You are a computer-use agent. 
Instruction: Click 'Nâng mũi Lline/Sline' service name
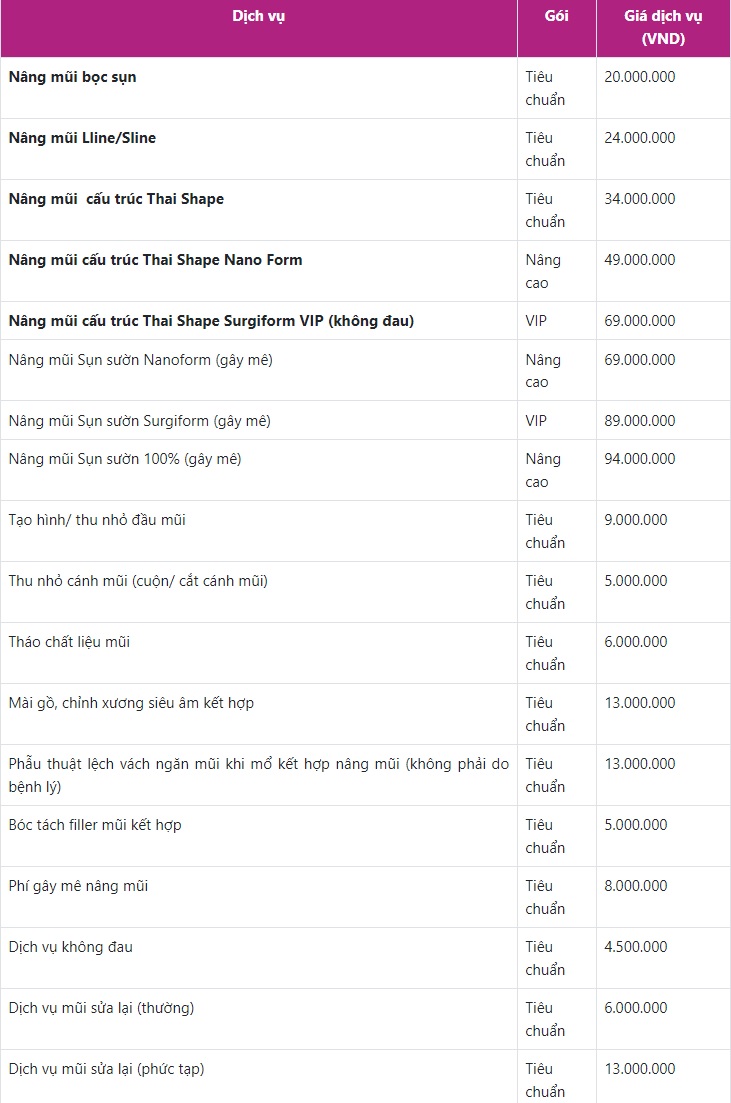coord(83,138)
